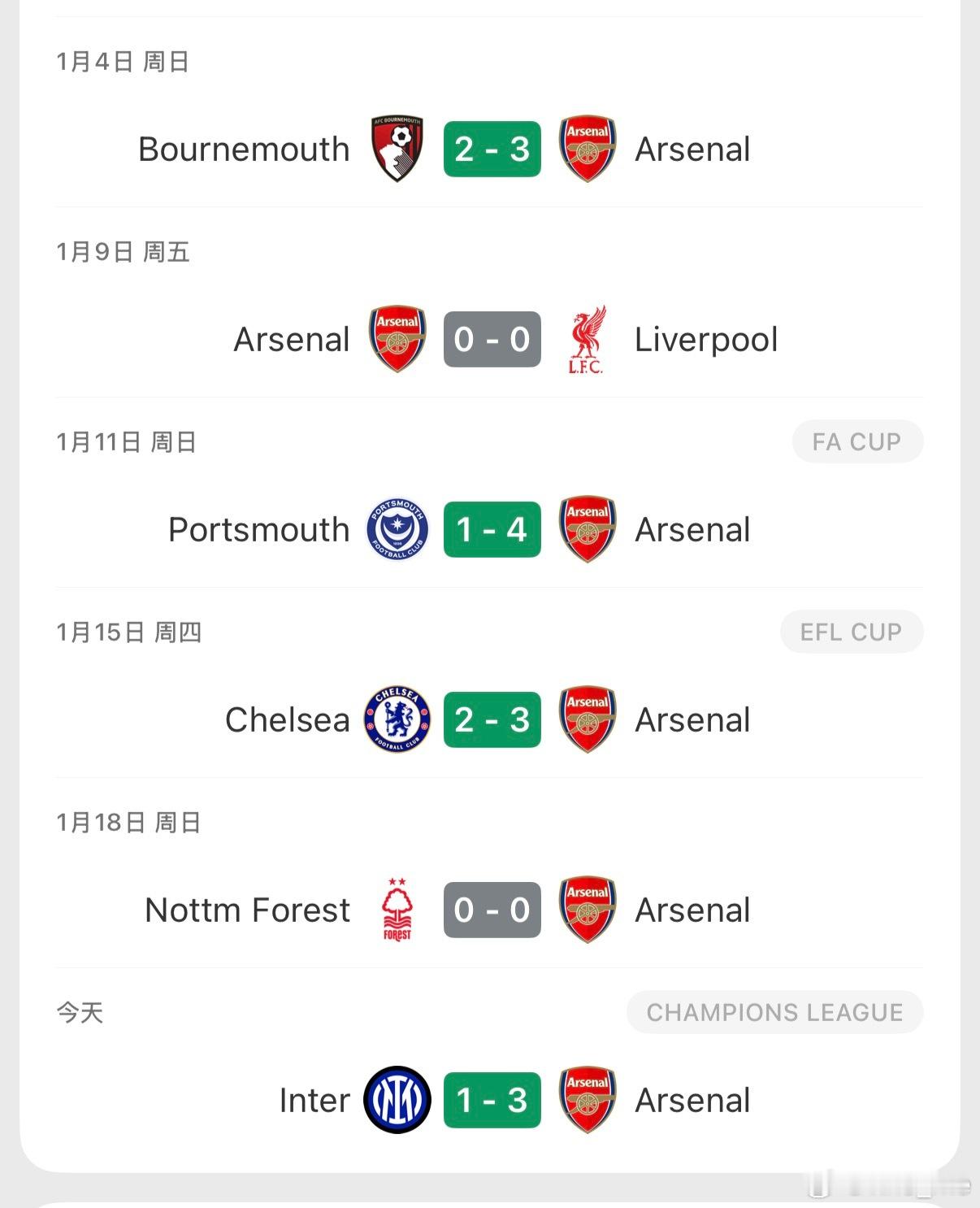Open the Arsenal vs Liverpool 0-0 score
The width and height of the screenshot is (980, 1208).
[x=492, y=340]
